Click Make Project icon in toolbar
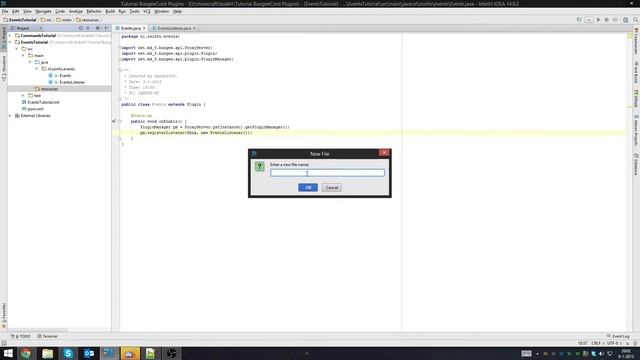Screen dimensions: 640x360 pyautogui.click(x=579, y=20)
